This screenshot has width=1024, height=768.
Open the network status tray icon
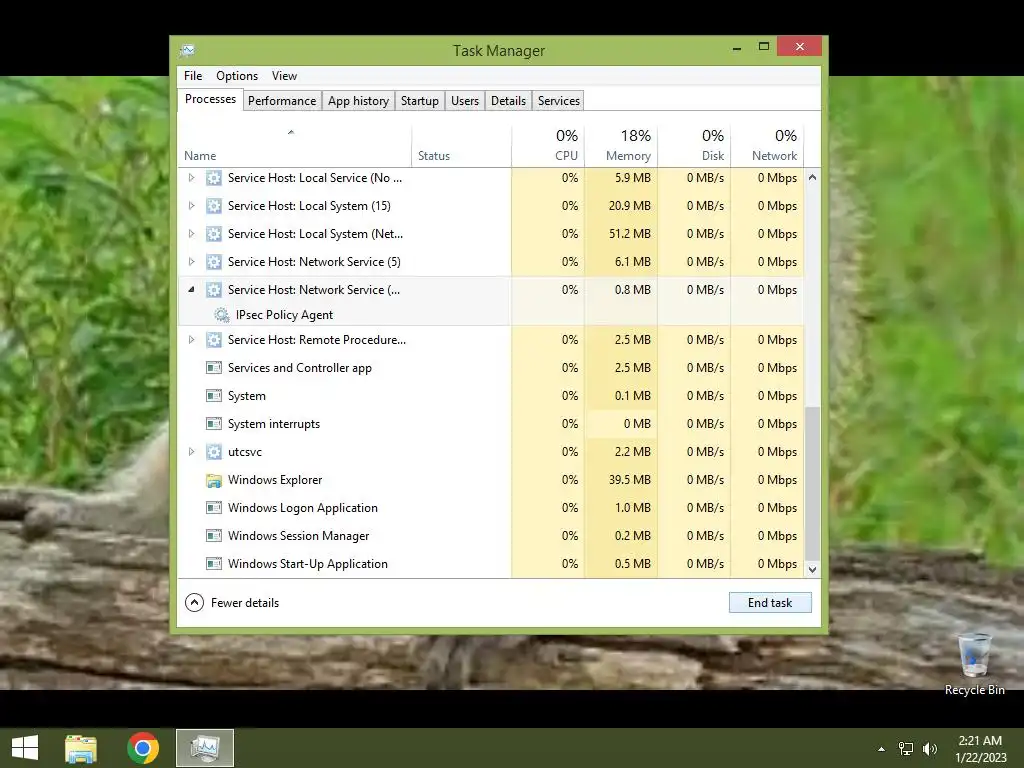coord(906,749)
